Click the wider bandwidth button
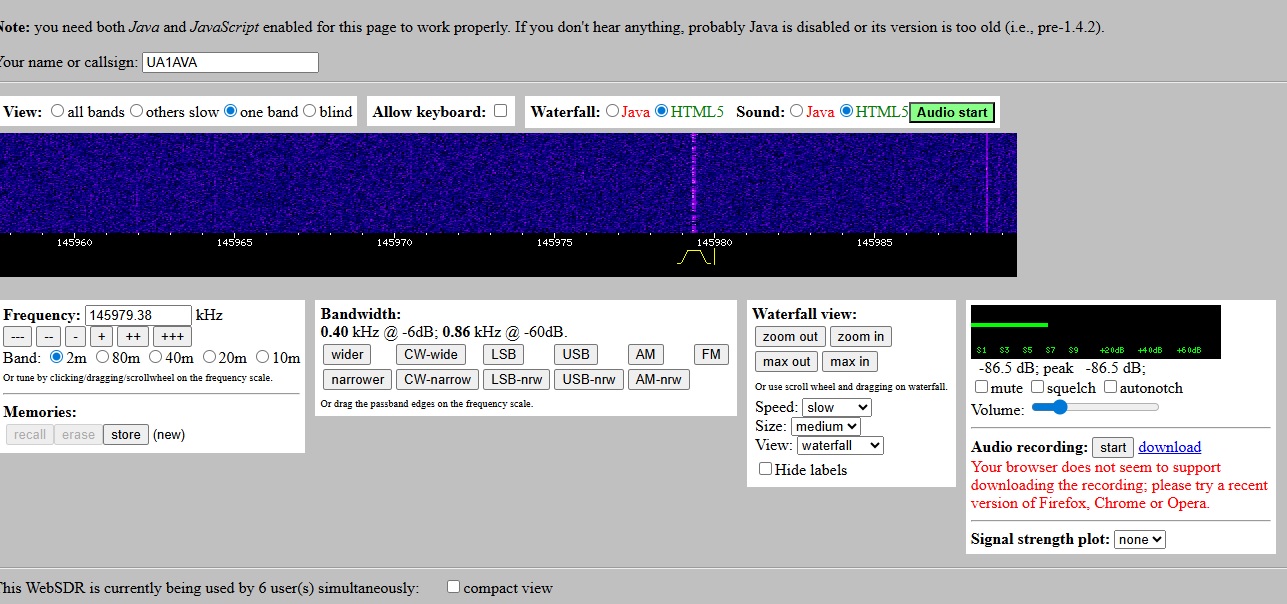 [x=347, y=354]
